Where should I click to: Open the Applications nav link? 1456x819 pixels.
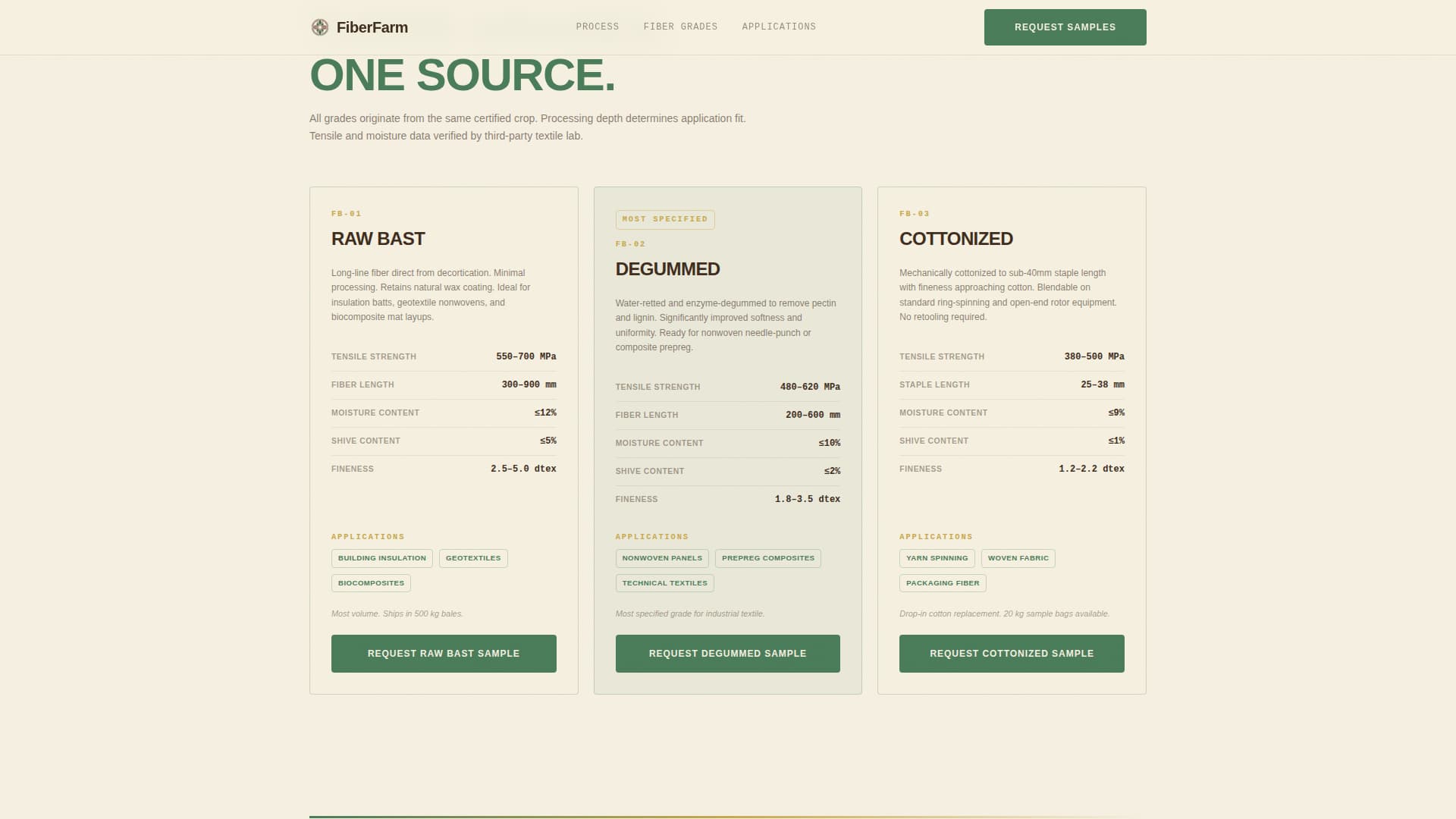[x=779, y=27]
